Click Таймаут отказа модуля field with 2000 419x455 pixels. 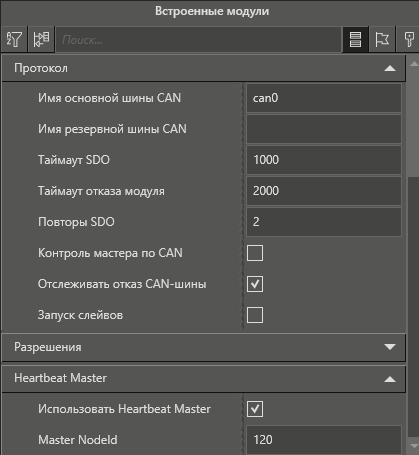(x=324, y=191)
